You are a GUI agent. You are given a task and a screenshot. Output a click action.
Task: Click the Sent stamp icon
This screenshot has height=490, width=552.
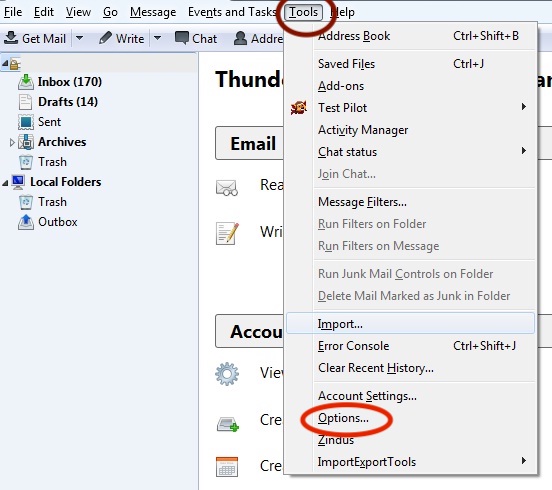pyautogui.click(x=26, y=122)
